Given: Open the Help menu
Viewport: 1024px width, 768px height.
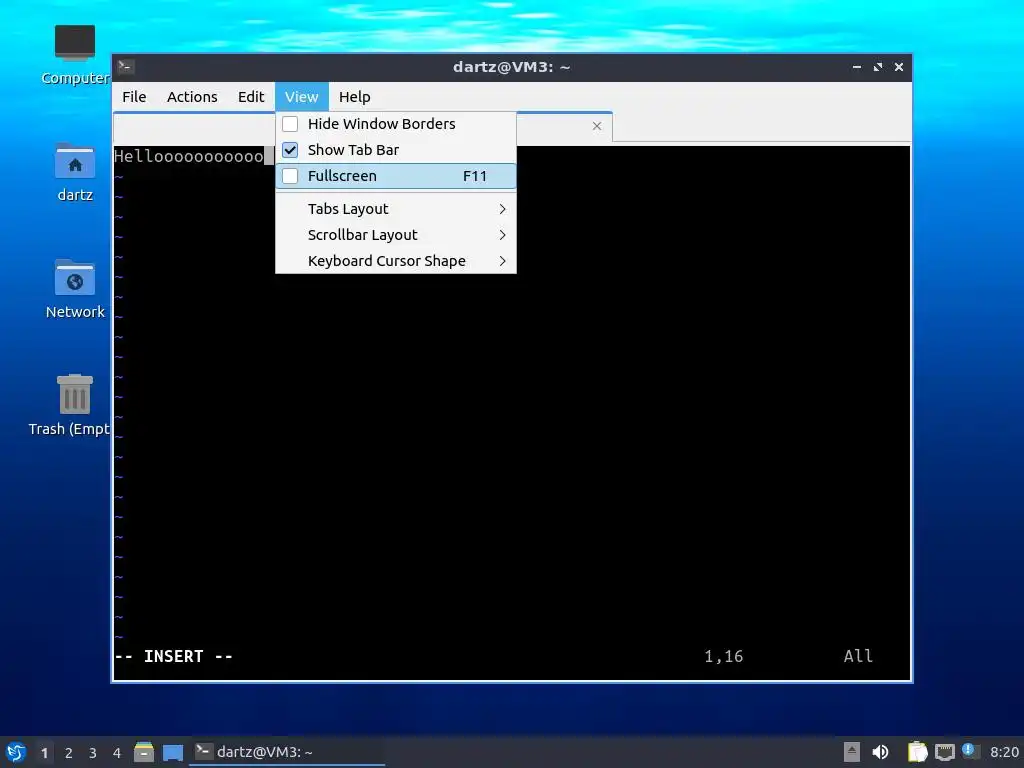Looking at the screenshot, I should tap(355, 97).
